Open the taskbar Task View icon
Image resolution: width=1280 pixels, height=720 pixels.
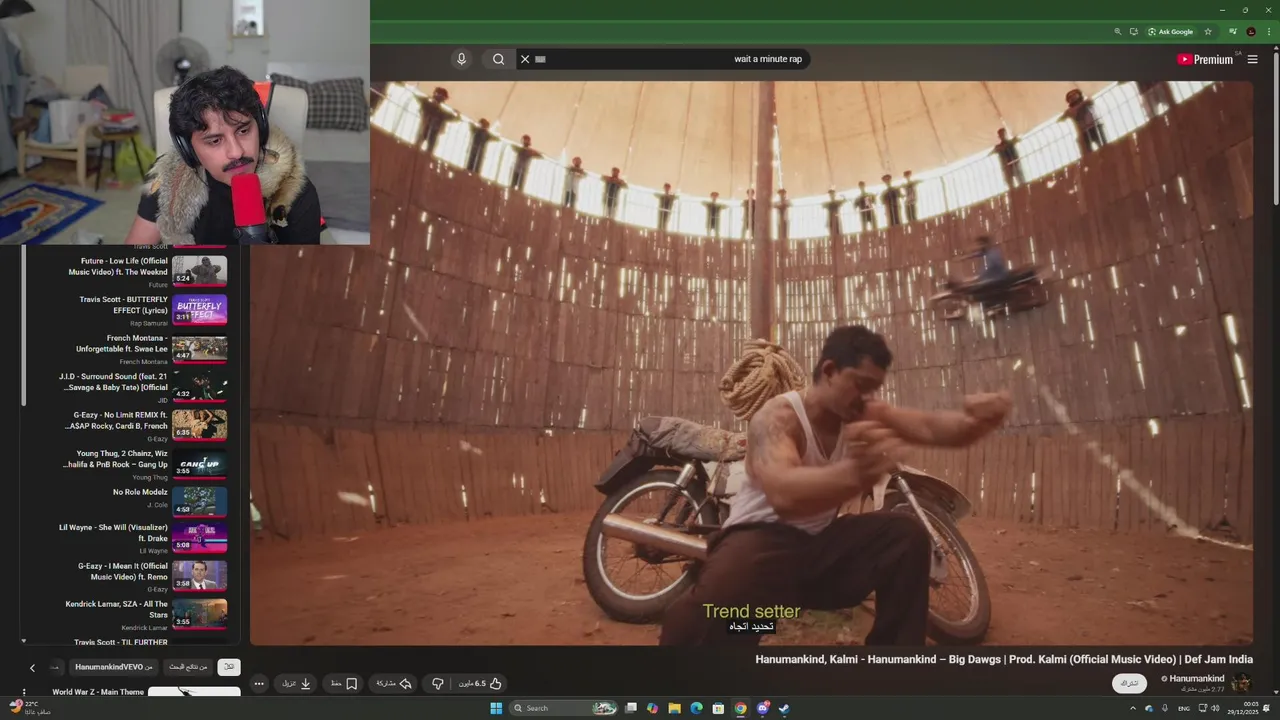point(631,708)
